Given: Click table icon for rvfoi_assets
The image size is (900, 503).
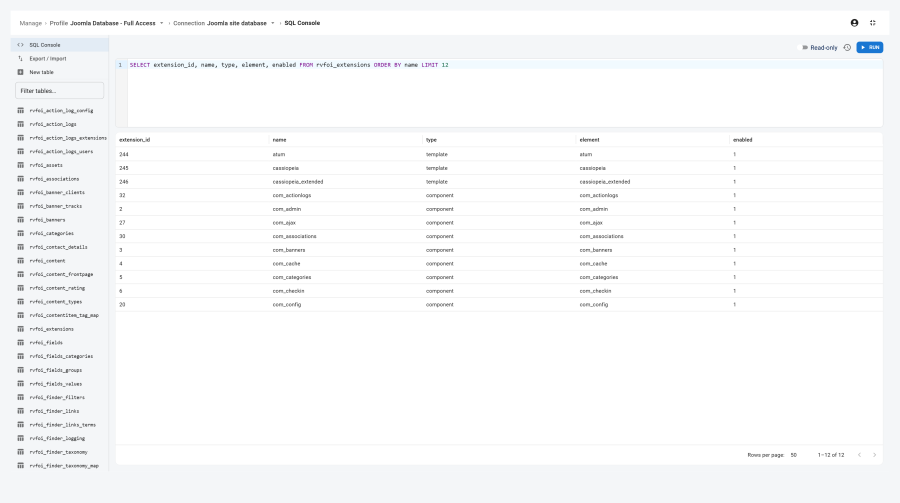Looking at the screenshot, I should pos(21,165).
